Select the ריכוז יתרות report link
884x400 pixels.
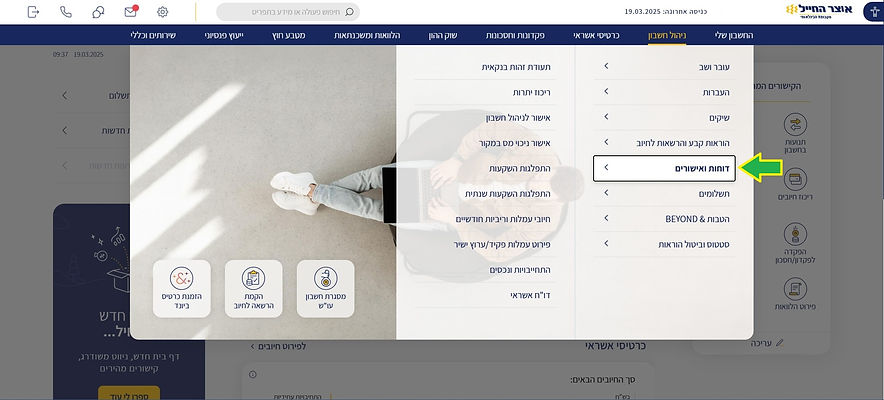[x=532, y=92]
